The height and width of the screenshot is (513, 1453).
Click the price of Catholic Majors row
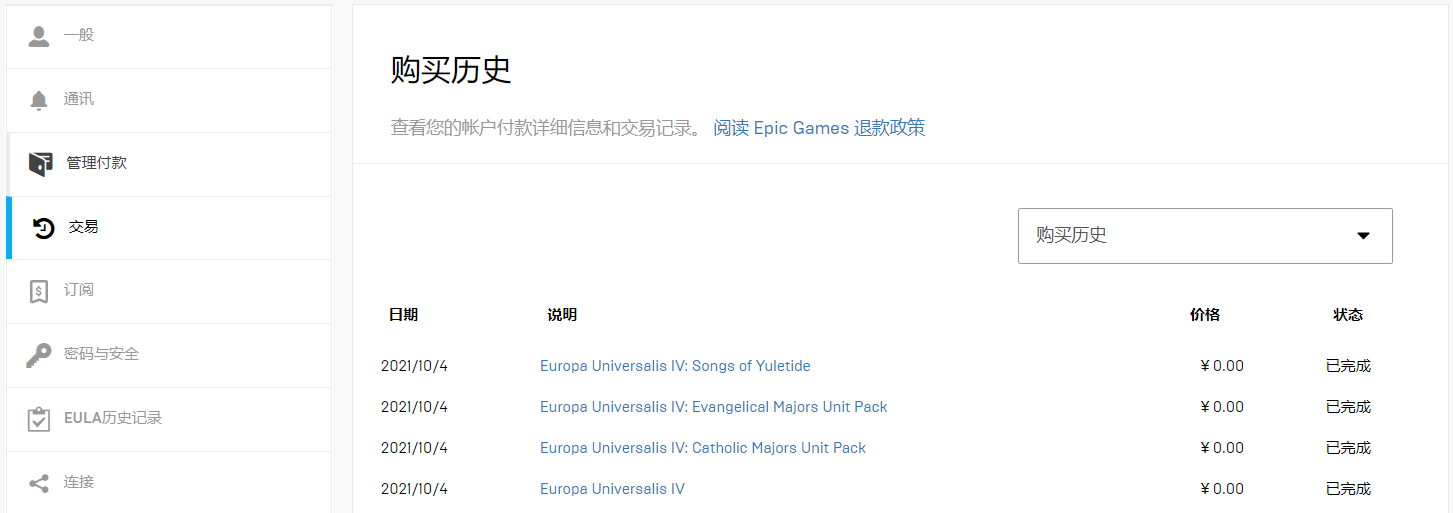[1222, 448]
